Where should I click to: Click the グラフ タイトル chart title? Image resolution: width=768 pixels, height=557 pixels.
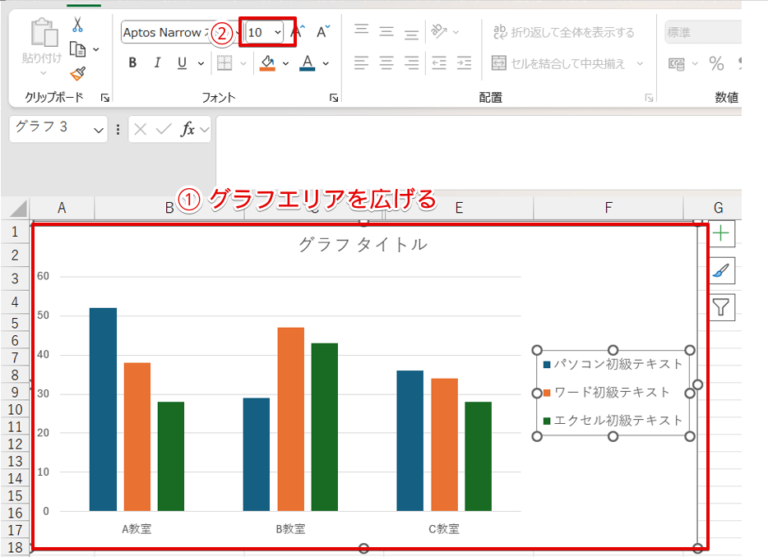(x=363, y=244)
